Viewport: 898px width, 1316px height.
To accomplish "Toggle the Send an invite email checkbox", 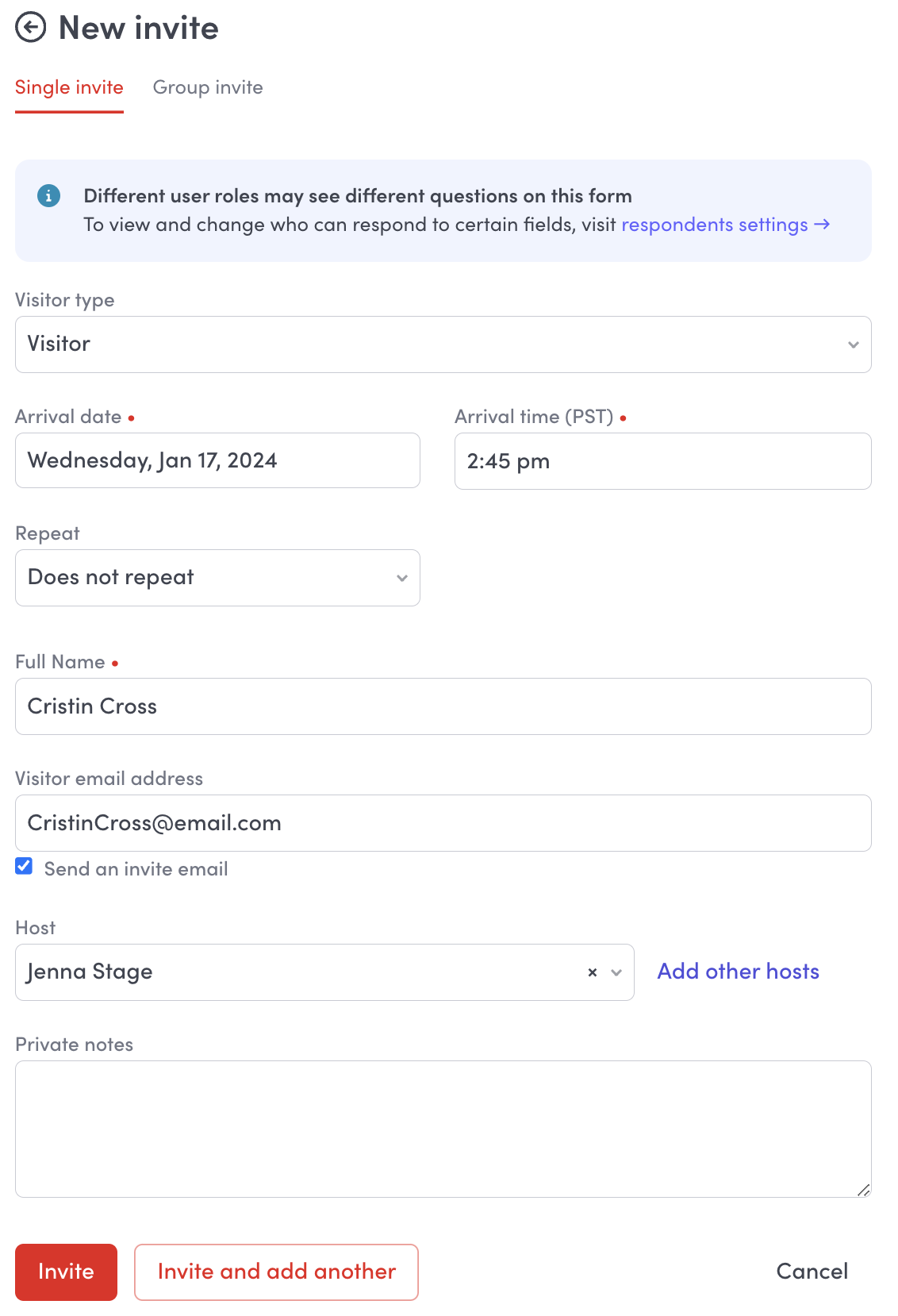I will point(25,867).
